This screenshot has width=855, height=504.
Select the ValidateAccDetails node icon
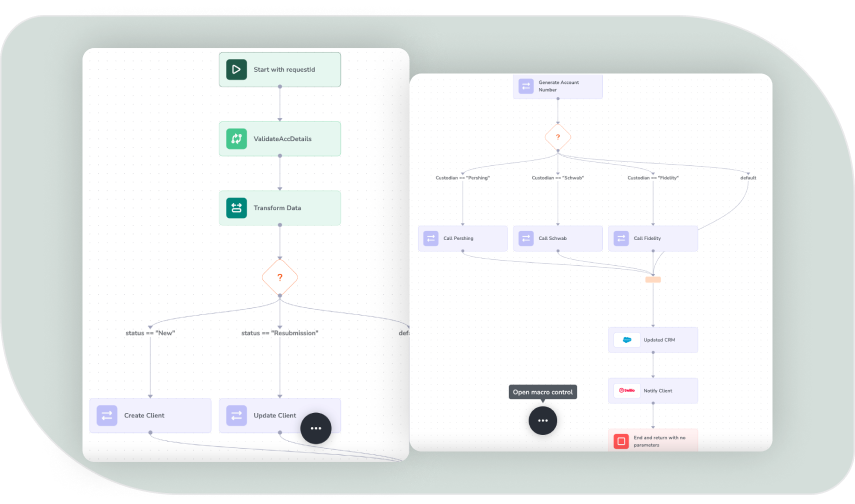236,139
